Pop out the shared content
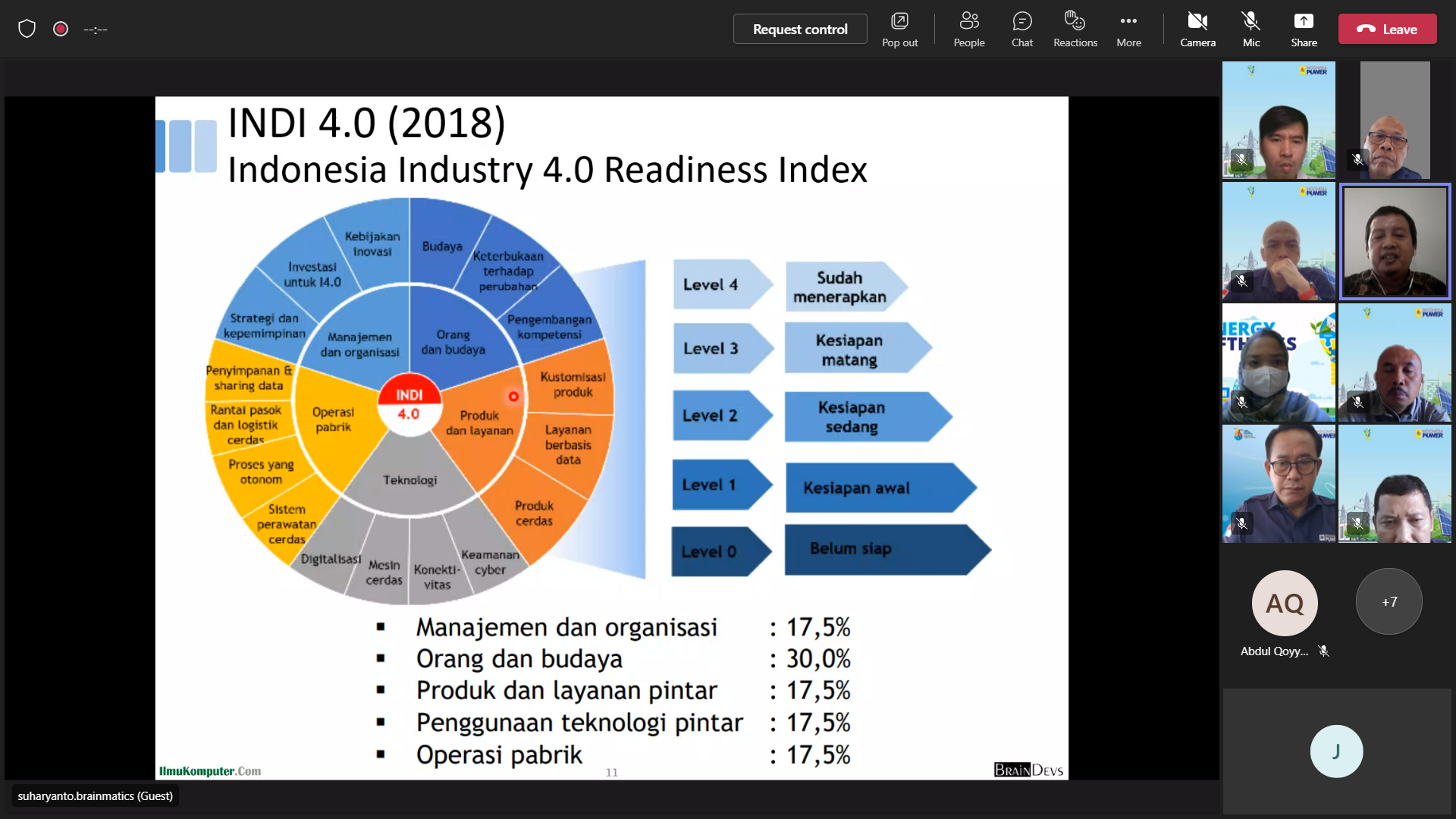Screen dimensions: 1456x819 [x=899, y=29]
